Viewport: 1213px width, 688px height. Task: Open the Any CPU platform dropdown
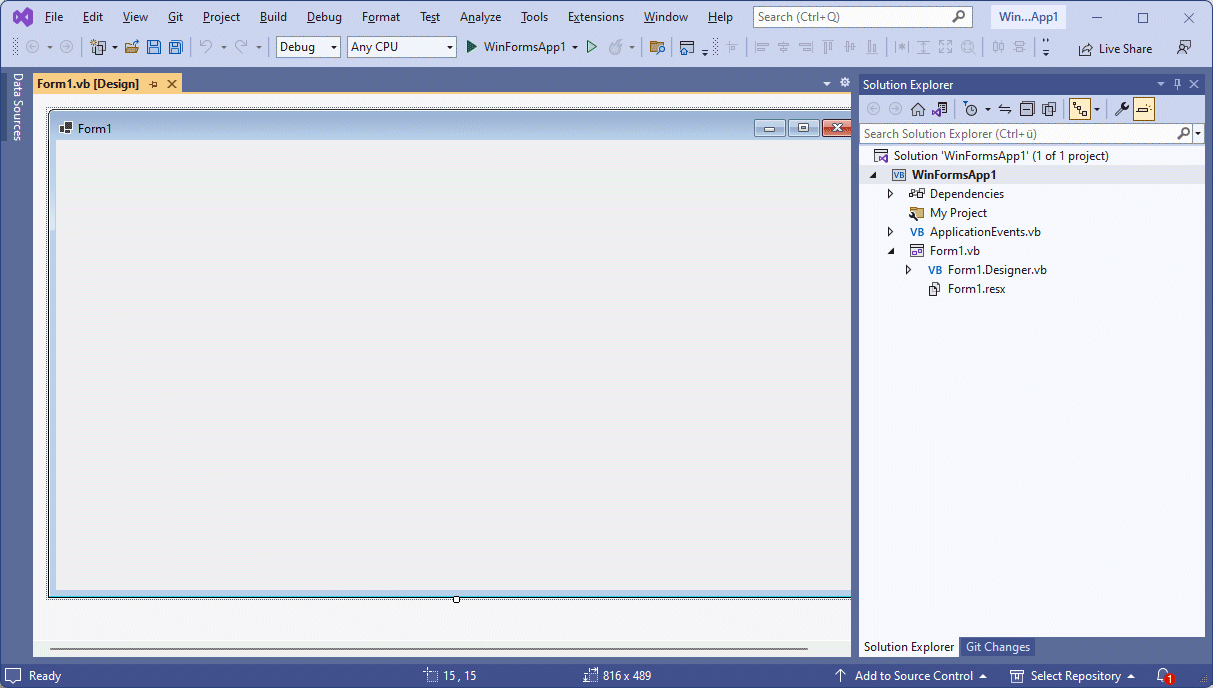point(401,47)
